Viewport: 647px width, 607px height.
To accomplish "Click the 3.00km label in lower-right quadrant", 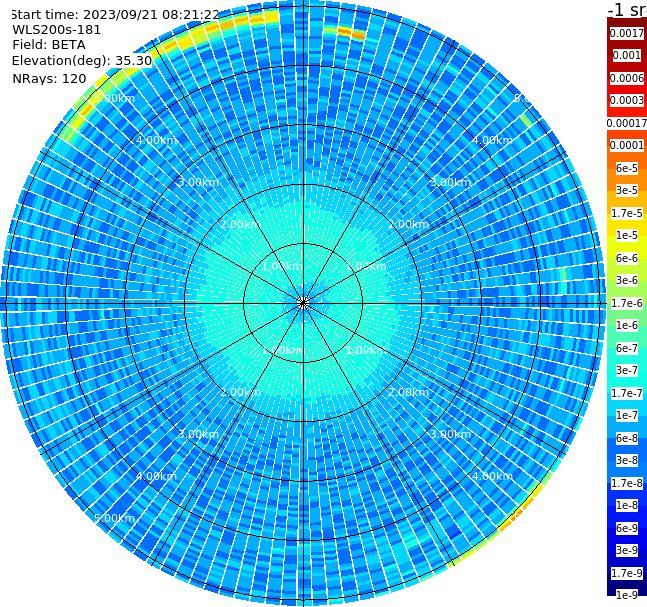I will pyautogui.click(x=450, y=434).
